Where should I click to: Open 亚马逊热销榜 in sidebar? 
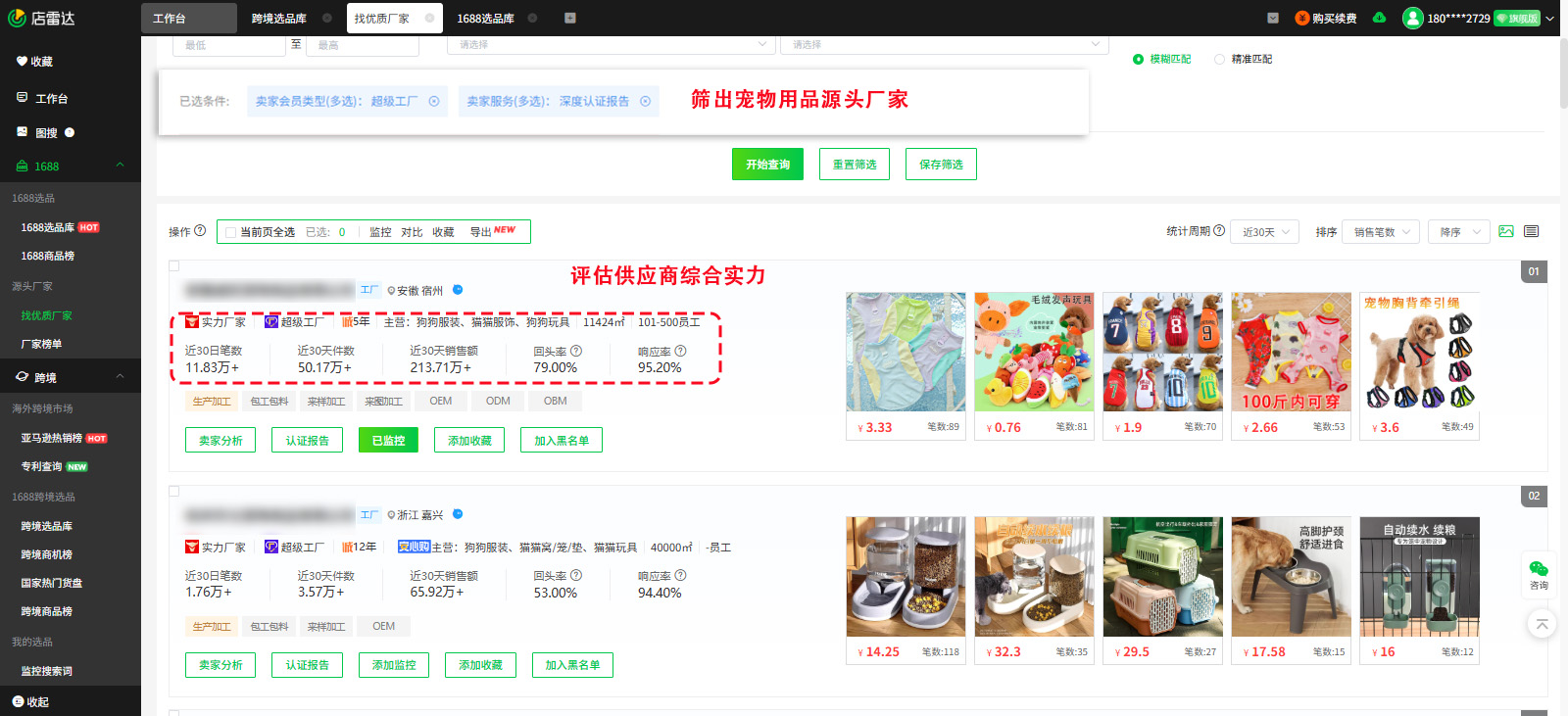pos(52,438)
